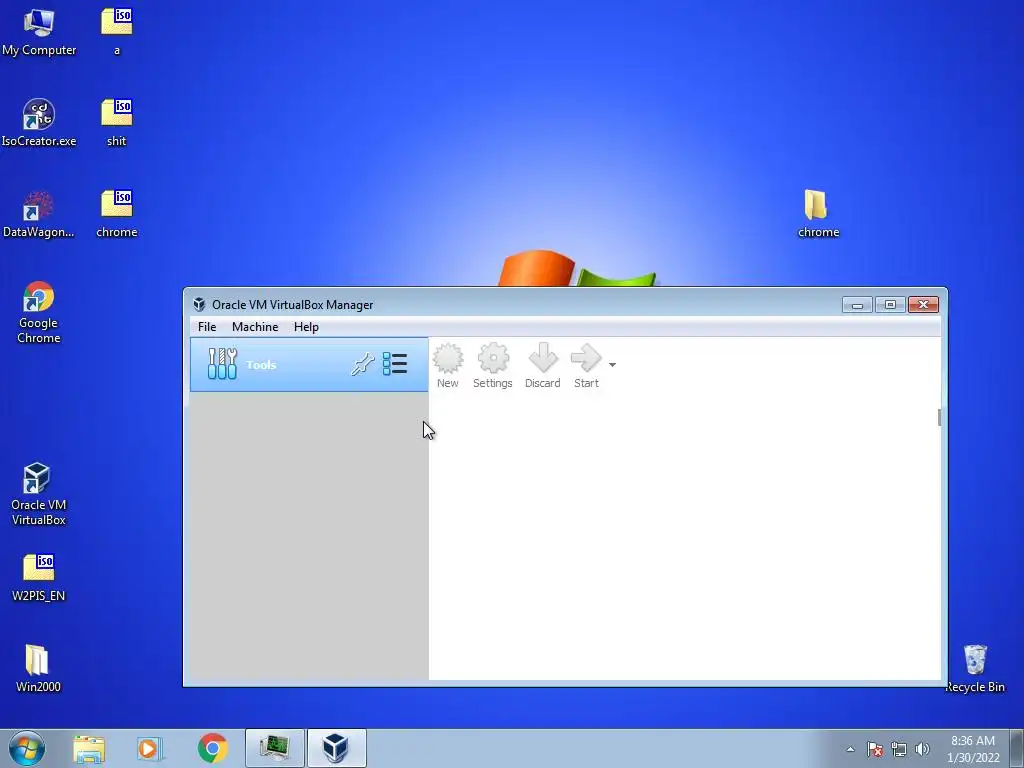Click the network tray icon

(899, 749)
